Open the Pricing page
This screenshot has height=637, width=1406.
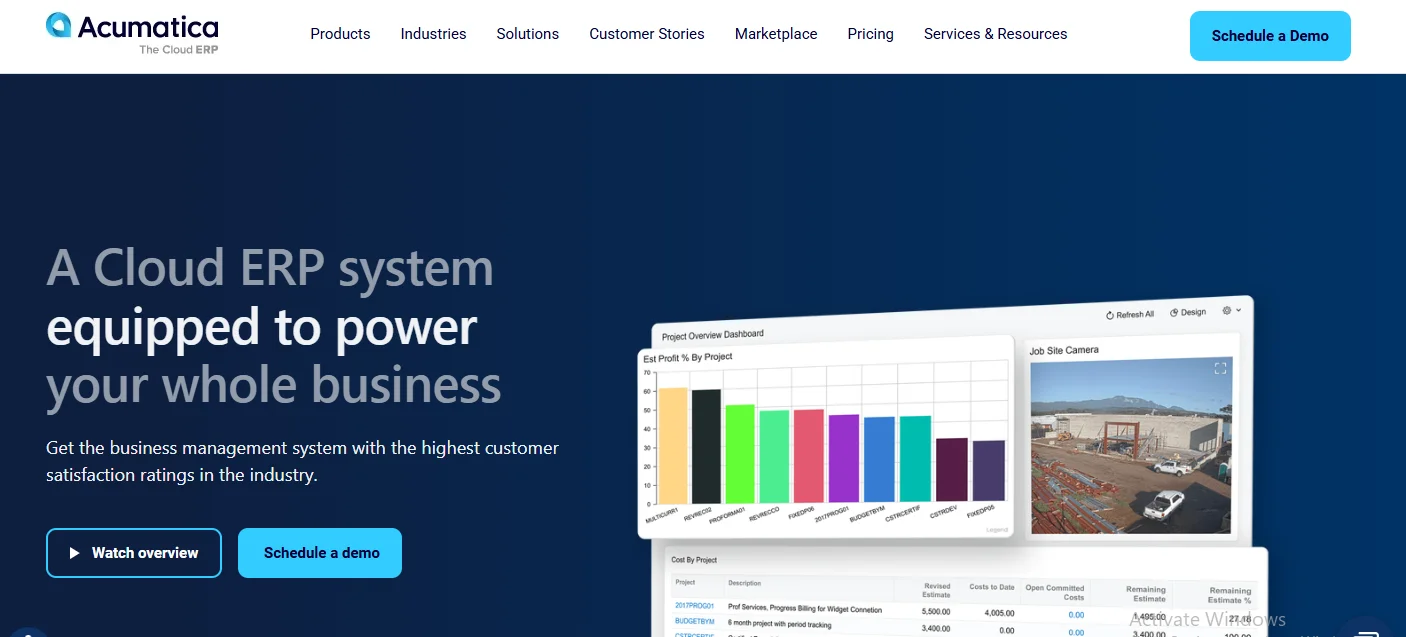tap(870, 34)
